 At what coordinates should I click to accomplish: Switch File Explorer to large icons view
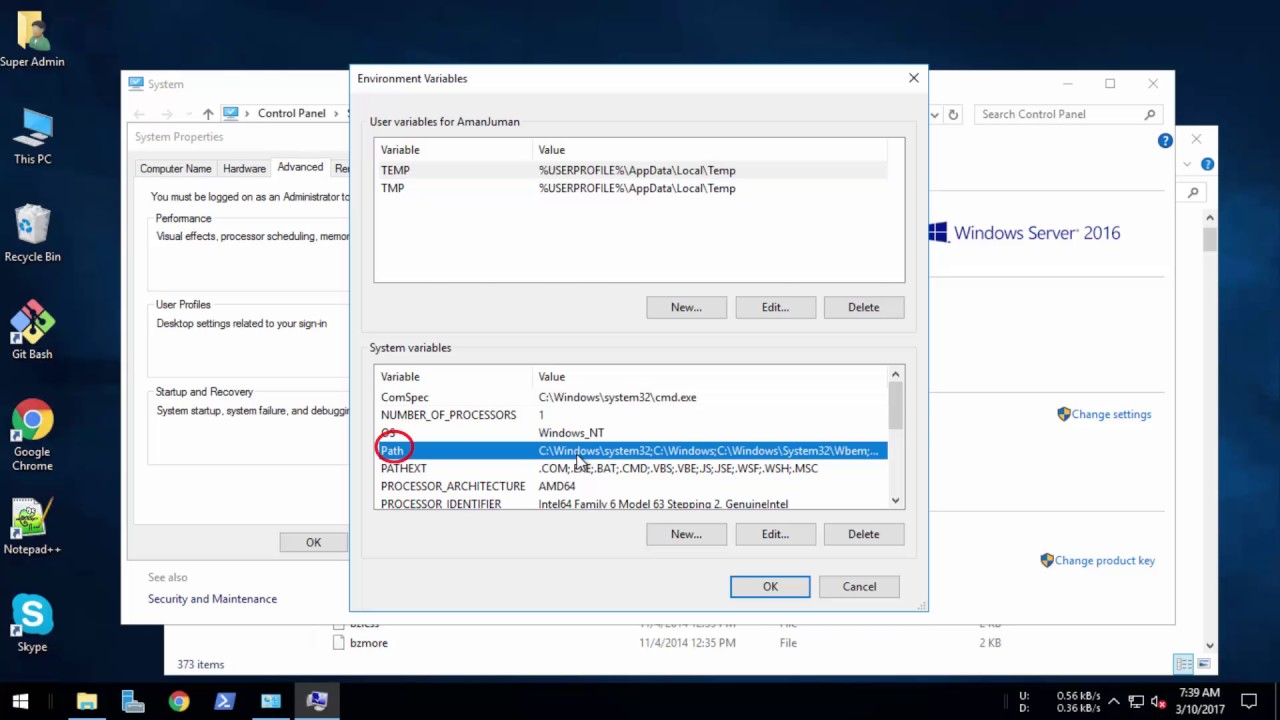pos(1205,664)
